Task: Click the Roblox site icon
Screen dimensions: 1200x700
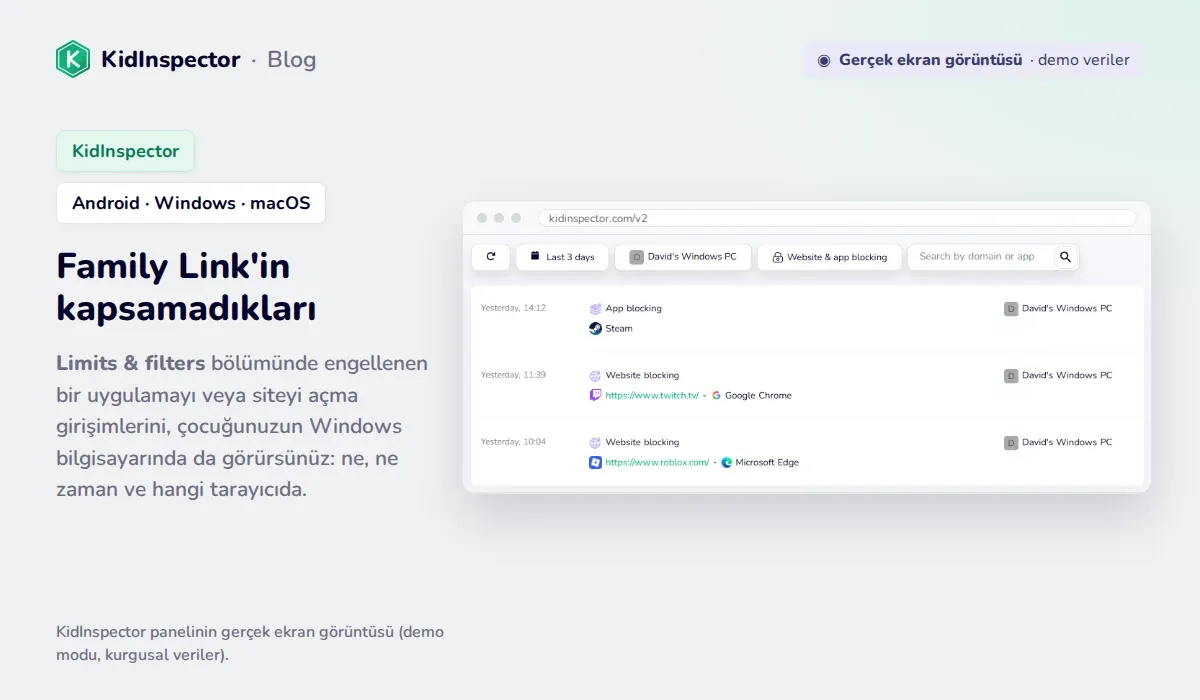Action: (595, 462)
